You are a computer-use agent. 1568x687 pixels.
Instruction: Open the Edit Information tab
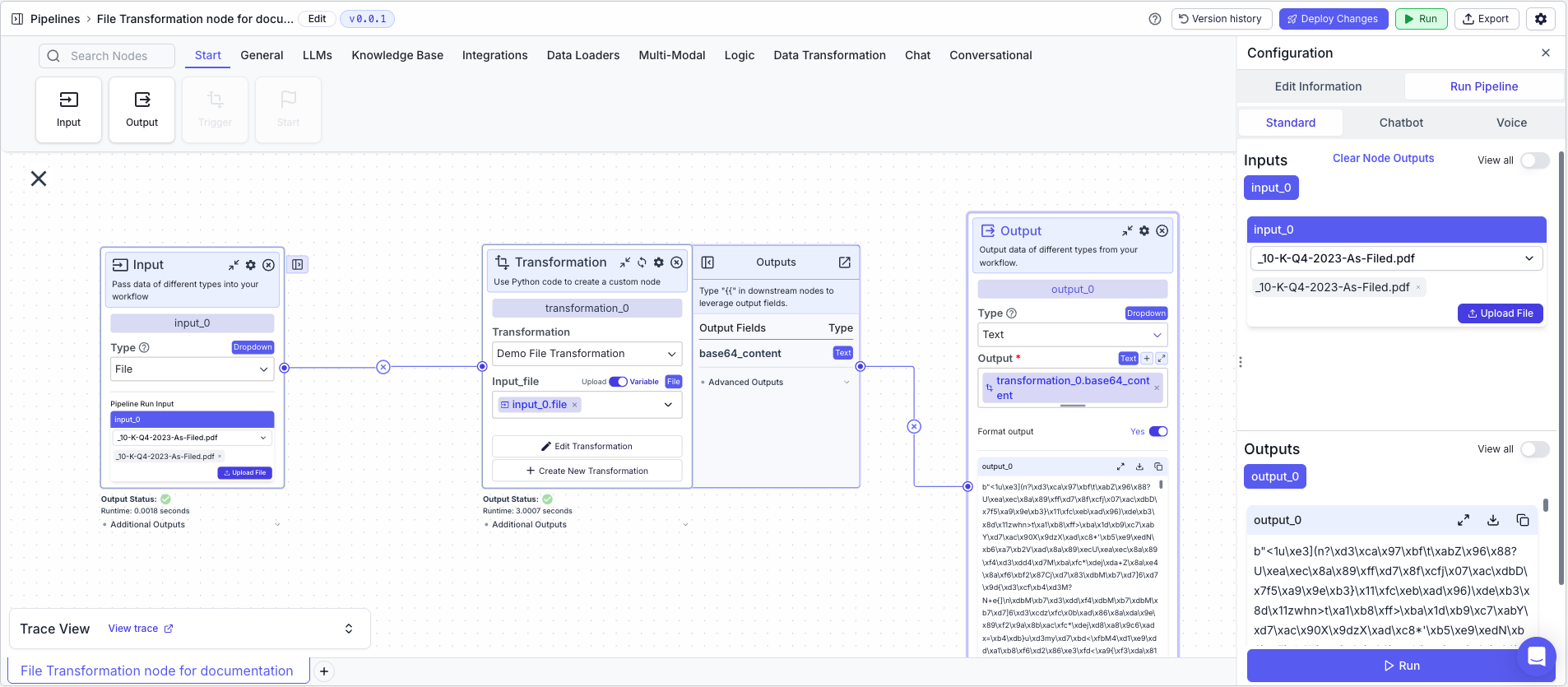click(1318, 86)
